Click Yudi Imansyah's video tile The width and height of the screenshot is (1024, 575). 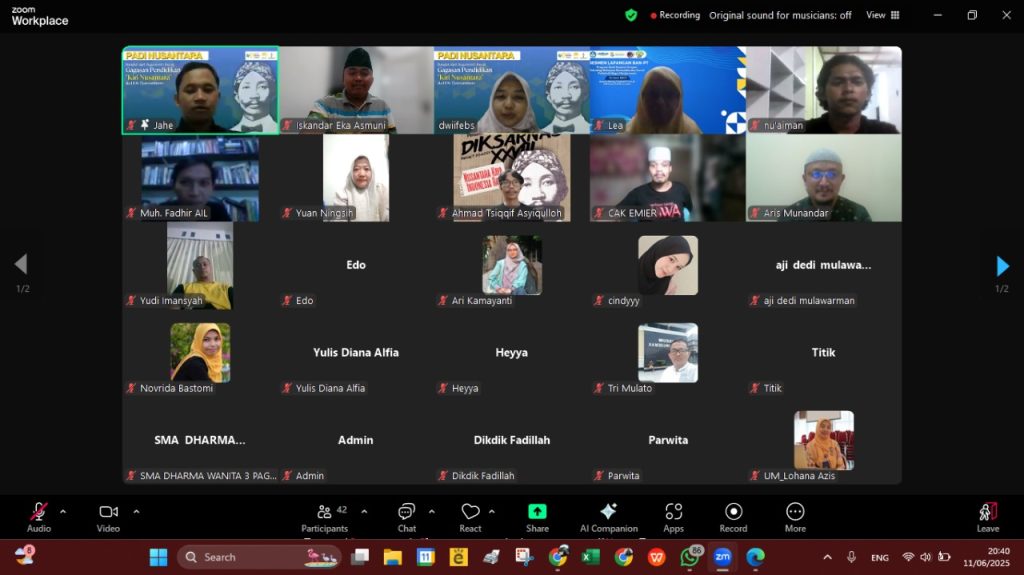click(200, 265)
